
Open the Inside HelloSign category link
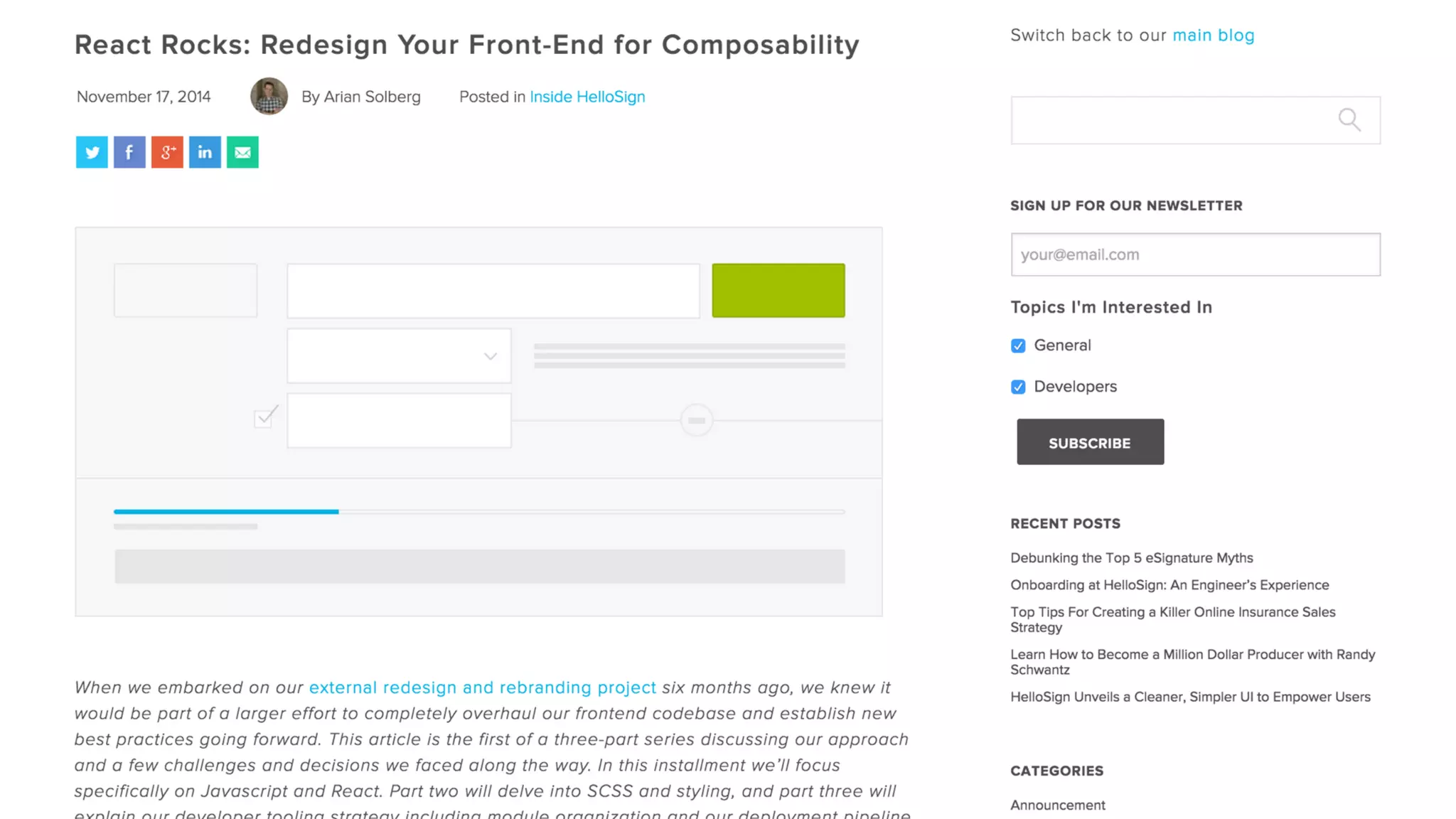pyautogui.click(x=587, y=97)
